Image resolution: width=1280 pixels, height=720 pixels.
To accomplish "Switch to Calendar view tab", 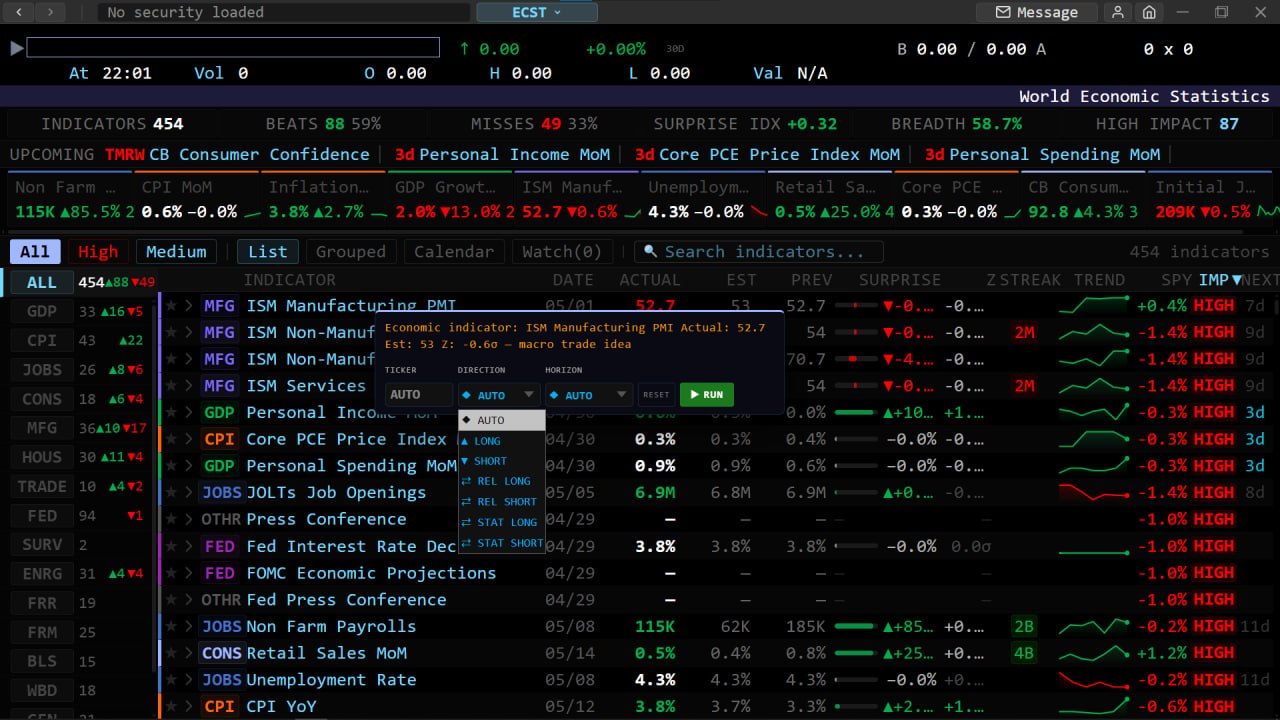I will pos(454,252).
